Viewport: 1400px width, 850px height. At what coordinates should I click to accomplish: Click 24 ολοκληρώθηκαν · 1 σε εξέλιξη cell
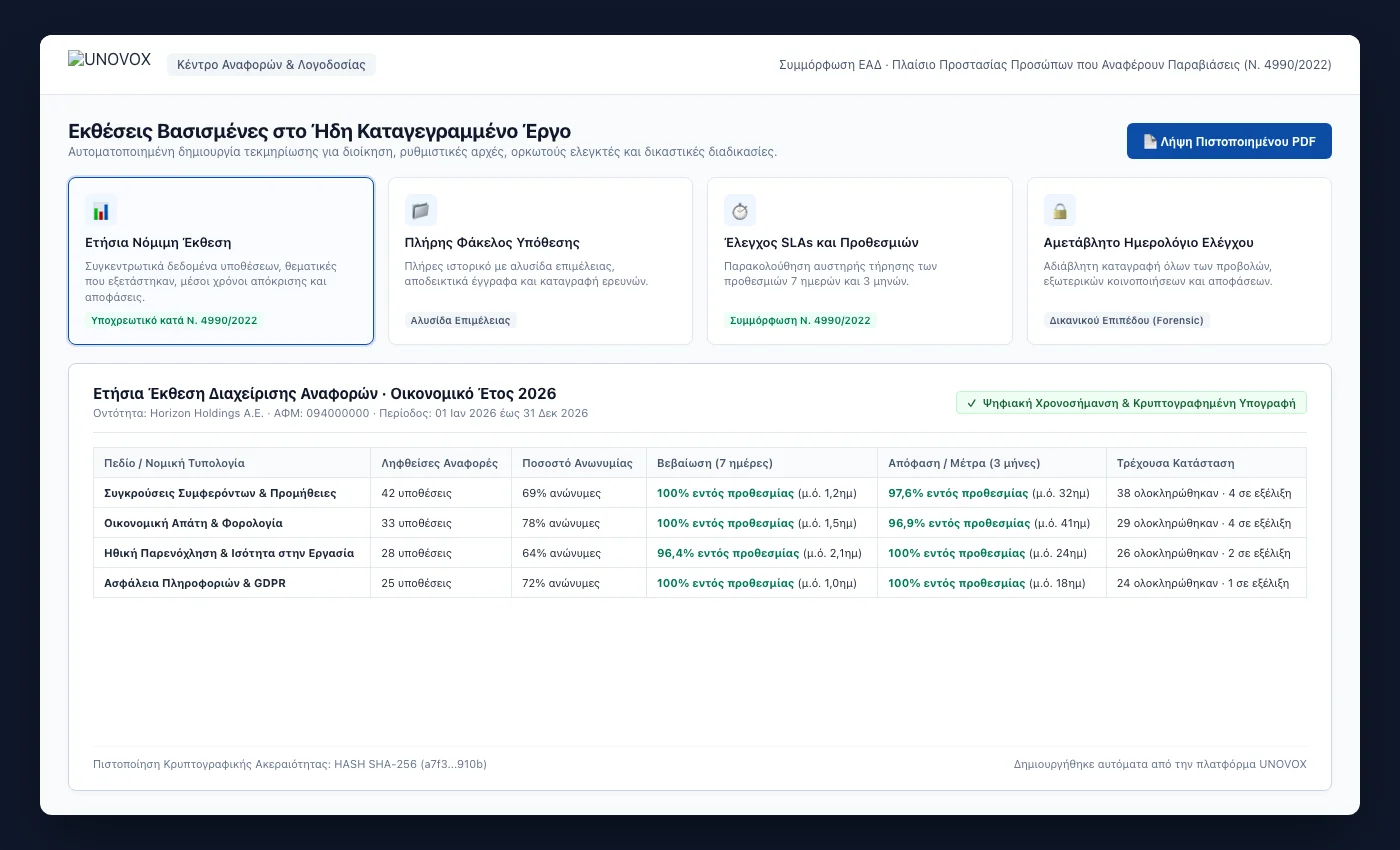pyautogui.click(x=1206, y=583)
